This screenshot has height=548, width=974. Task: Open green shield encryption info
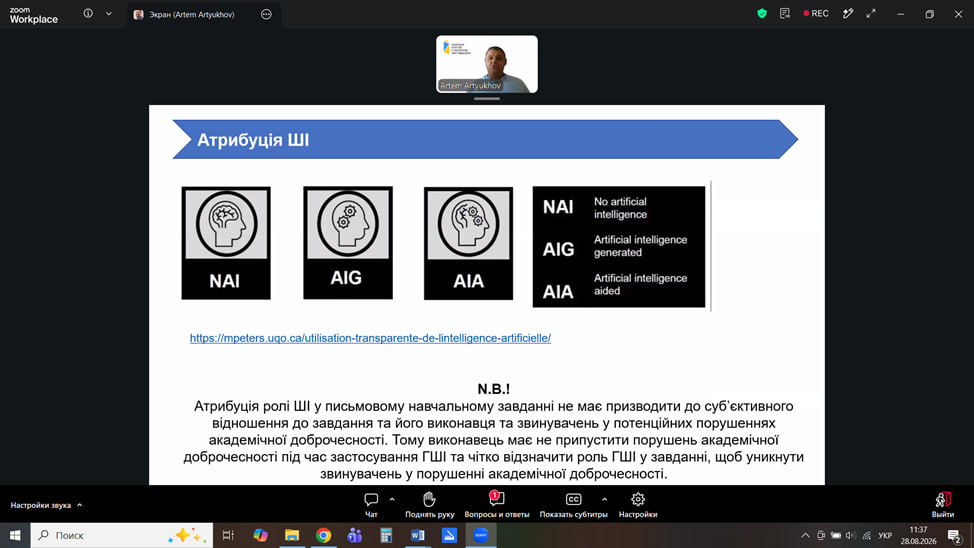762,14
